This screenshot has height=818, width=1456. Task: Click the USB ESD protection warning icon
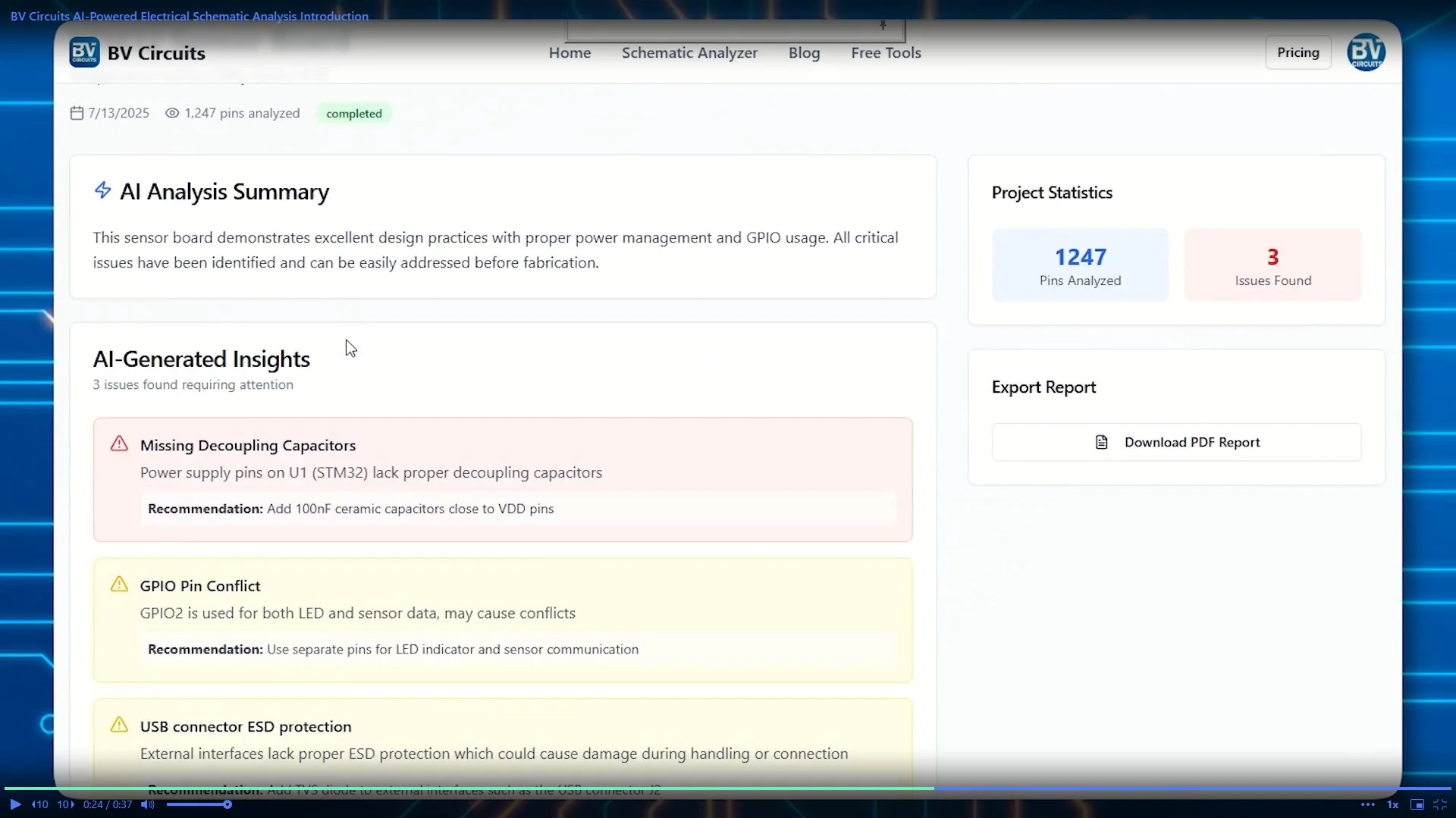[119, 725]
